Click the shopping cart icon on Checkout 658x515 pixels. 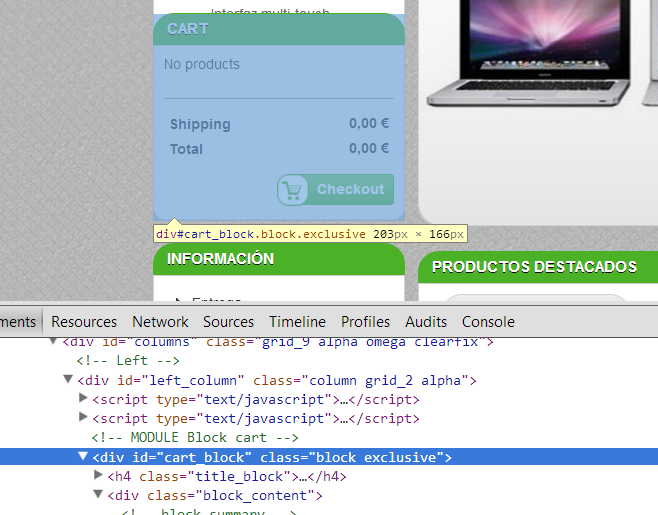click(292, 190)
